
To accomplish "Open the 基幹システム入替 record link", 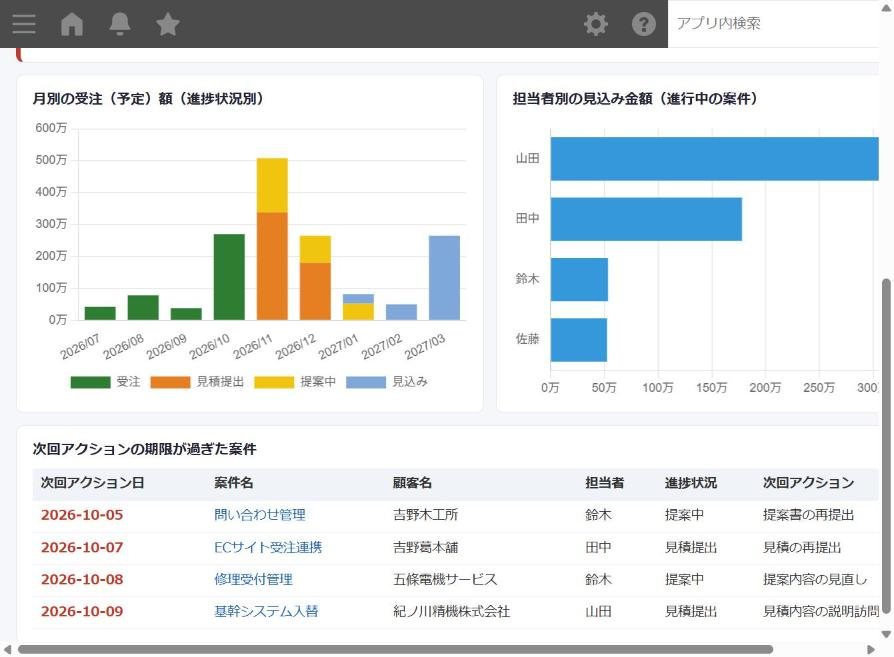I will click(x=266, y=611).
